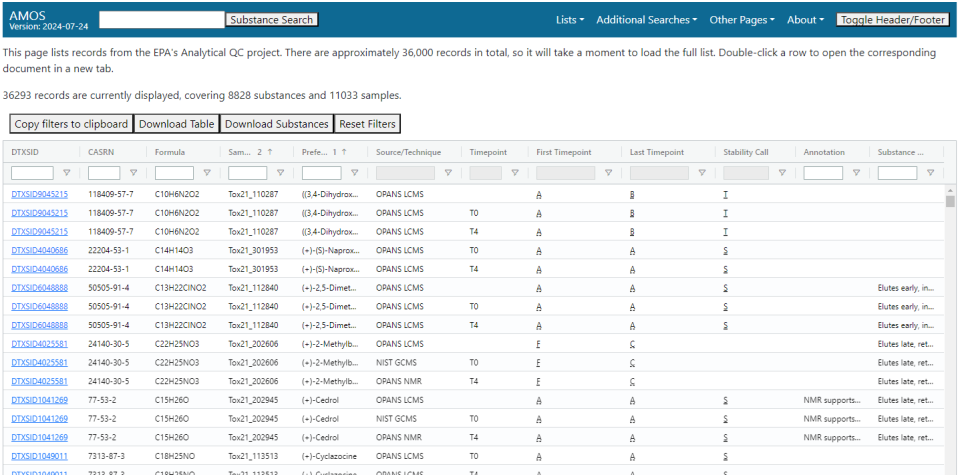Expand the Lists dropdown menu
Viewport: 960px width, 475px height.
(x=570, y=20)
